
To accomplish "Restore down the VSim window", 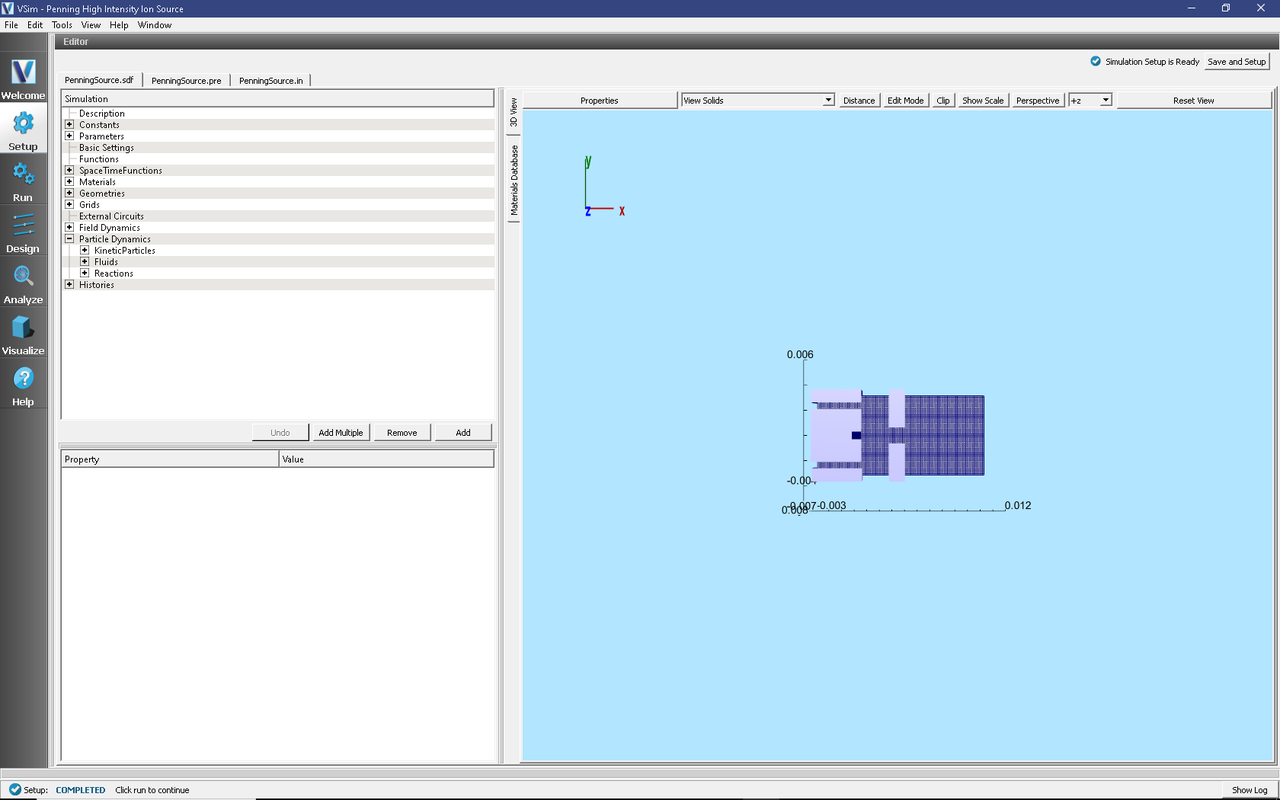I will [x=1225, y=8].
